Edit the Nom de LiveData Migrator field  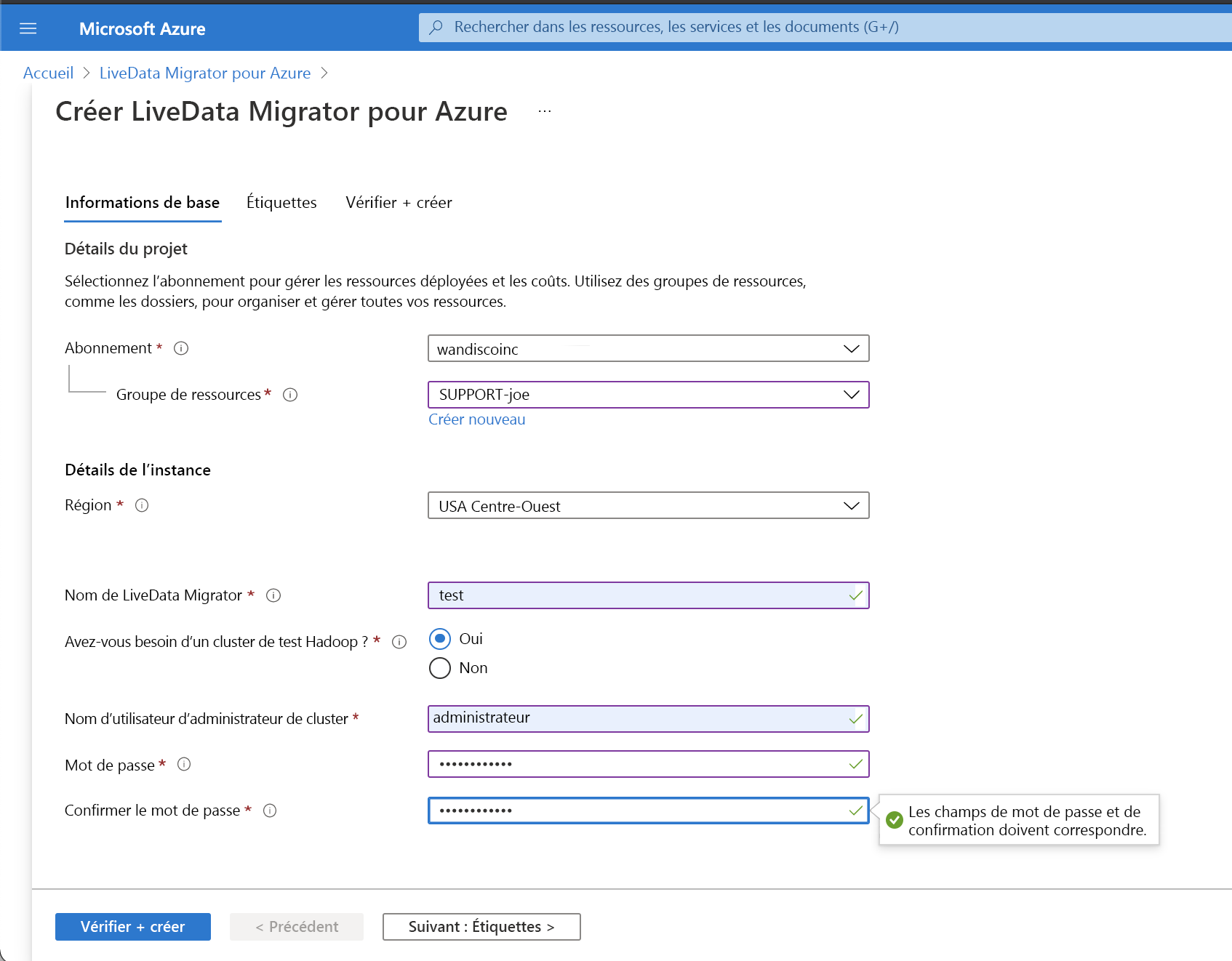pyautogui.click(x=649, y=595)
